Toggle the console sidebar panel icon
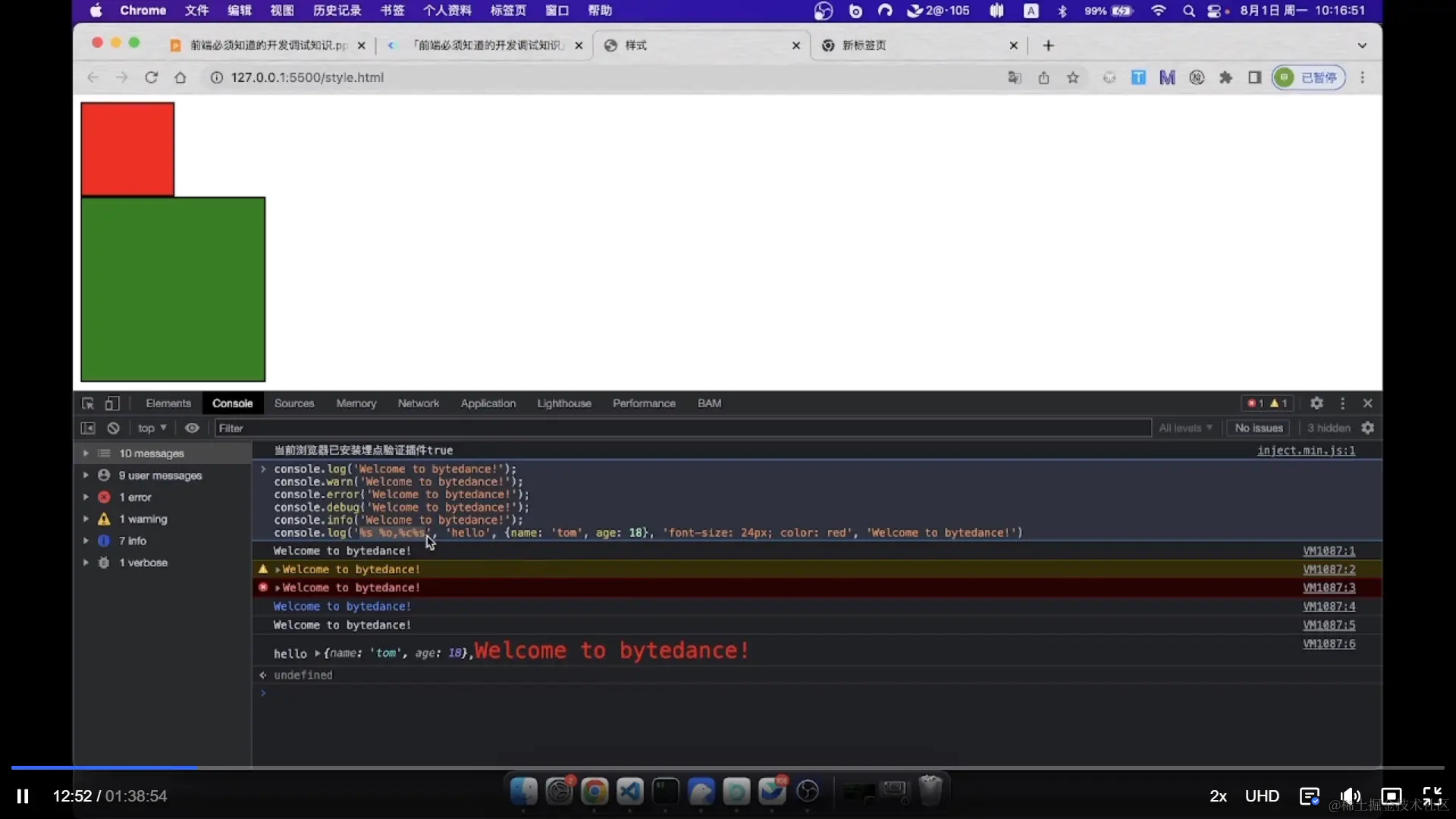 [x=88, y=428]
